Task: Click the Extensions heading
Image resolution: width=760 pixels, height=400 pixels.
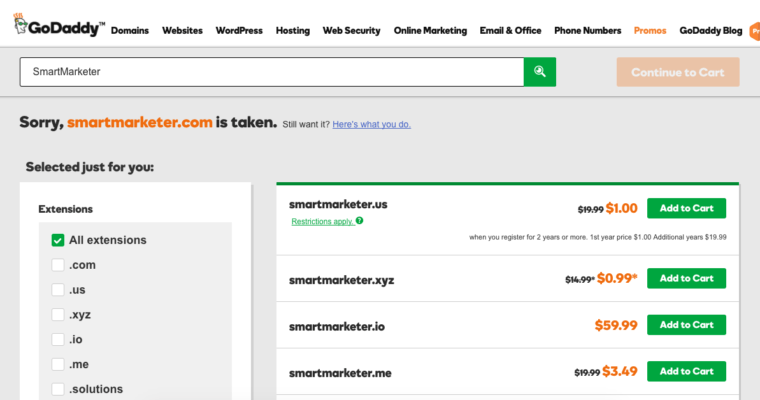Action: click(65, 209)
